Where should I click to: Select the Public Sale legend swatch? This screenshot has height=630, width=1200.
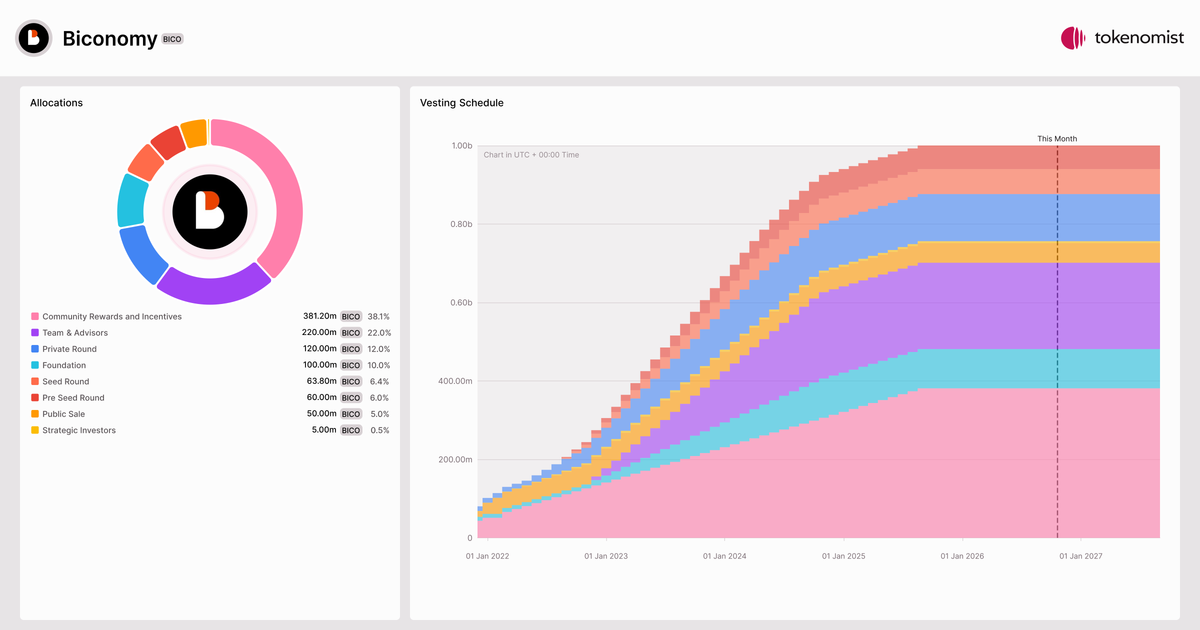click(35, 414)
